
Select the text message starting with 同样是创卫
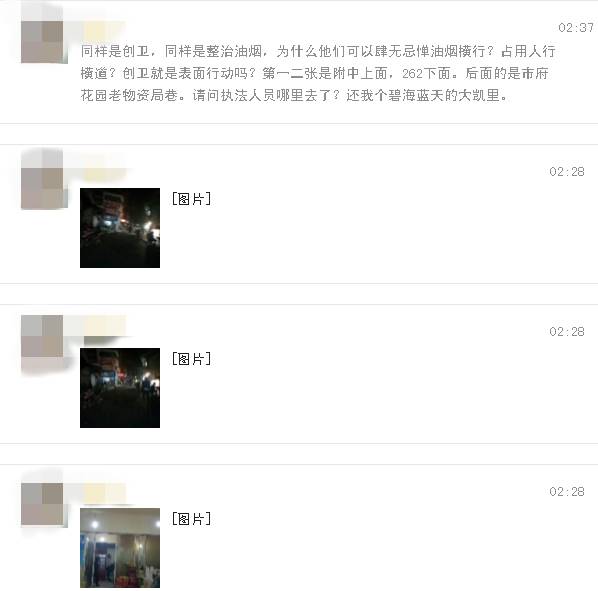(x=318, y=73)
